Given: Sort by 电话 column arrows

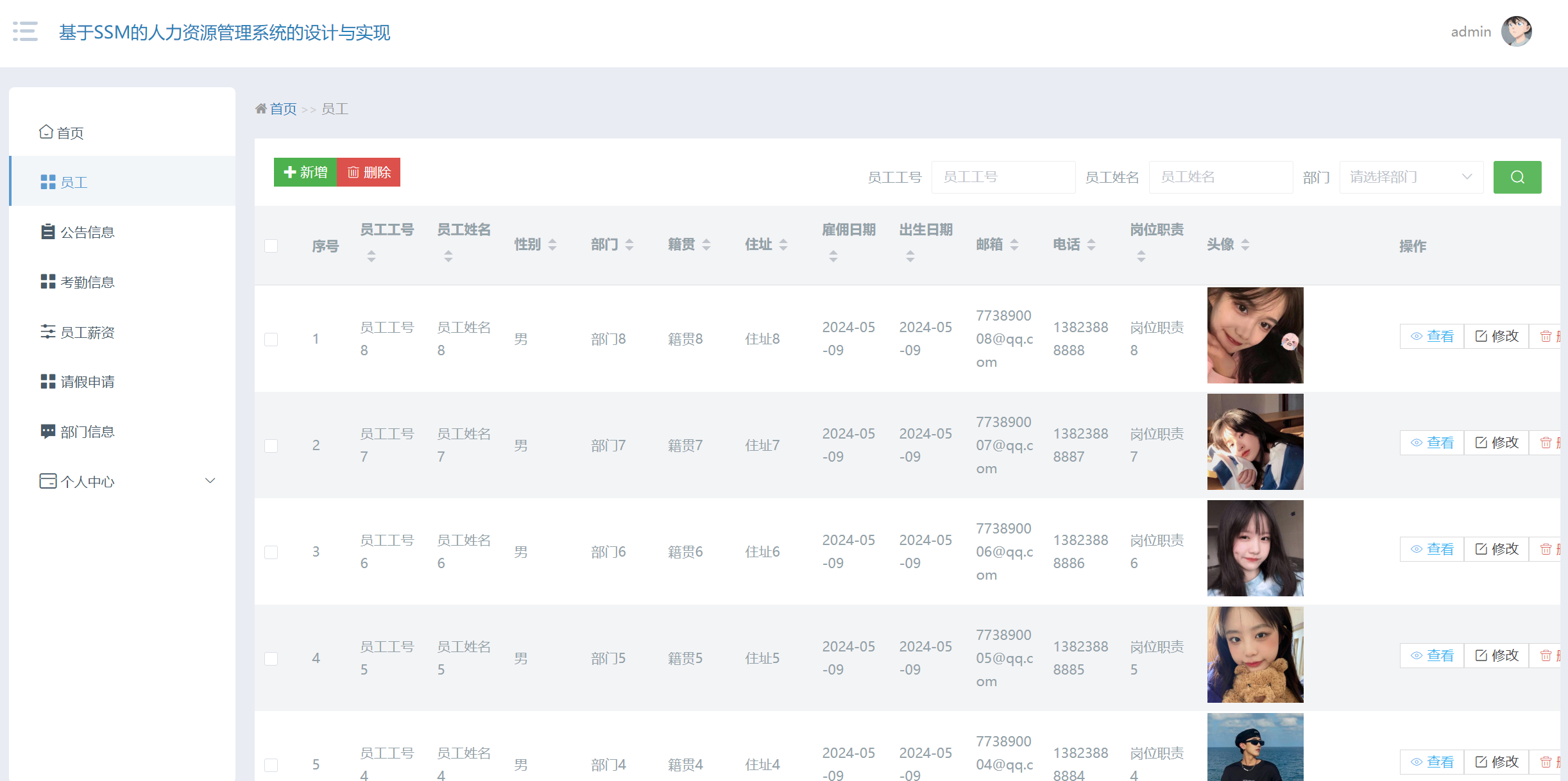Looking at the screenshot, I should coord(1091,244).
